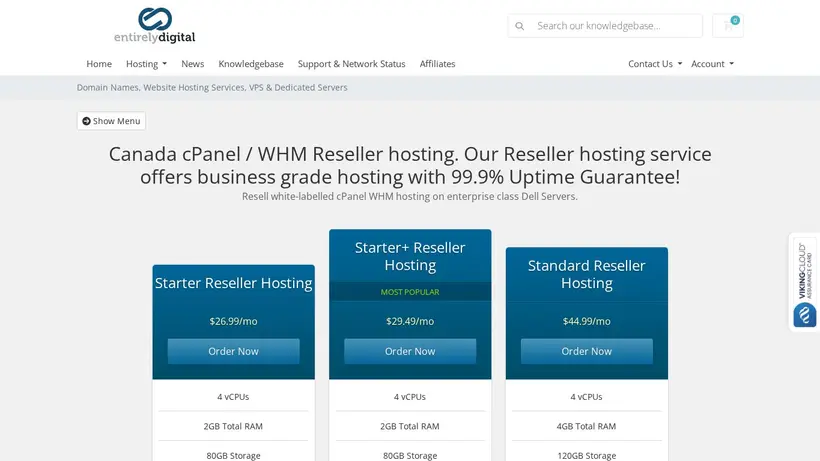Click the Resell white-labelled cPanel WHM subtitle
Image resolution: width=820 pixels, height=461 pixels.
click(410, 197)
